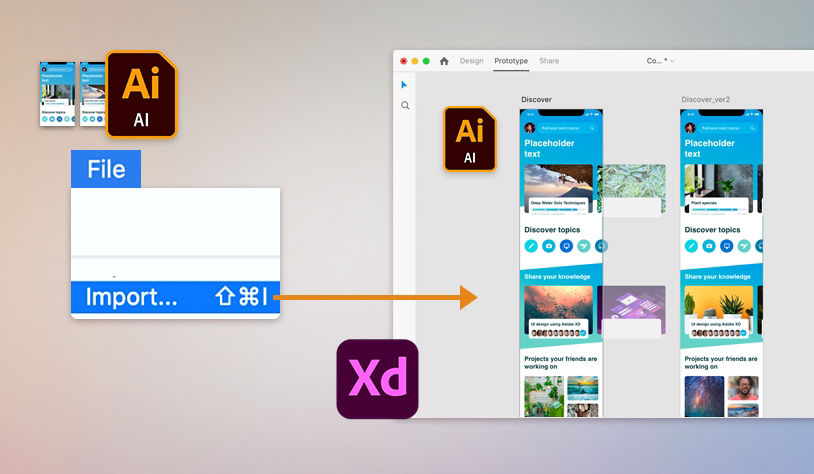Image resolution: width=814 pixels, height=474 pixels.
Task: Click first artboard thumbnail beside Ai icon
Action: click(x=58, y=94)
